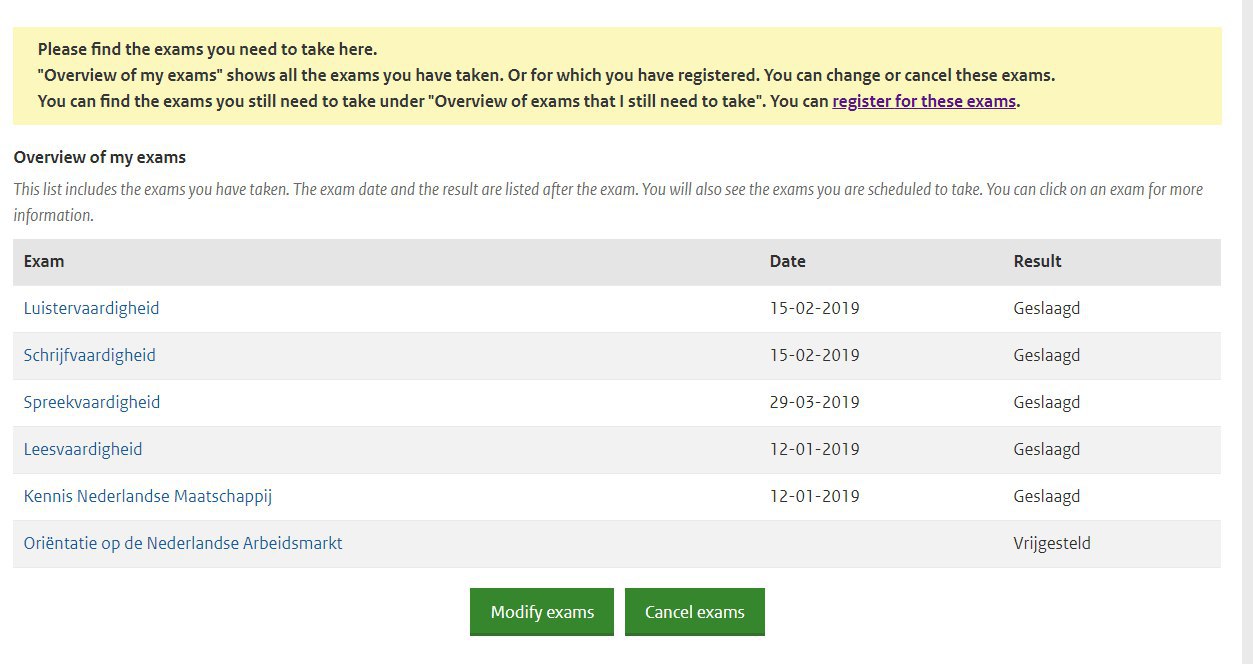
Task: Select the 29-03-2019 date cell
Action: [814, 402]
